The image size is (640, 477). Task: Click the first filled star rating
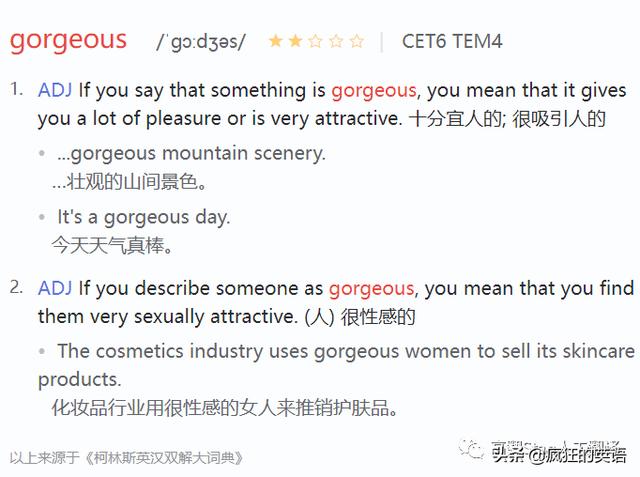click(276, 41)
